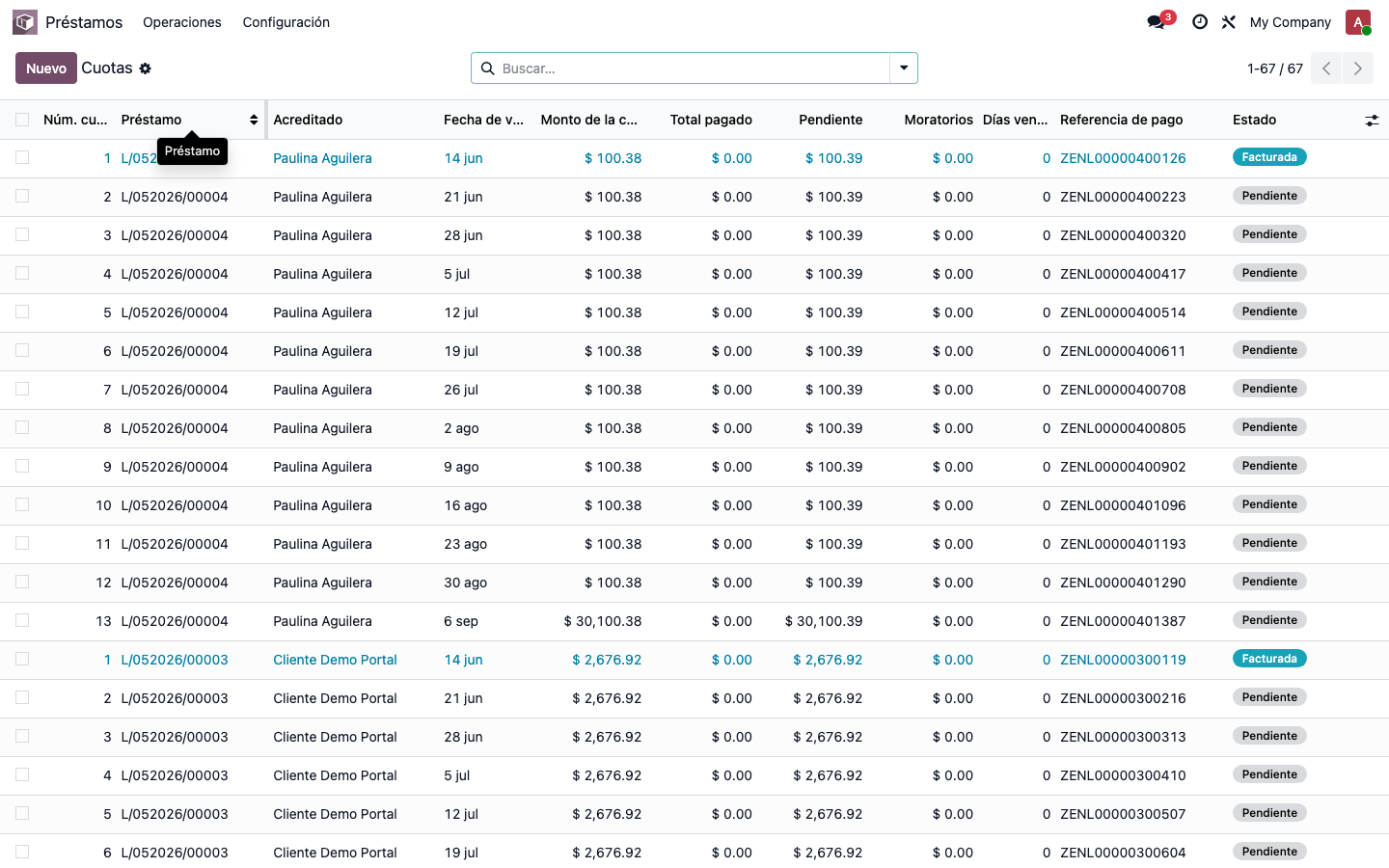This screenshot has height=868, width=1389.
Task: Open optional columns adjust icon
Action: [1372, 121]
